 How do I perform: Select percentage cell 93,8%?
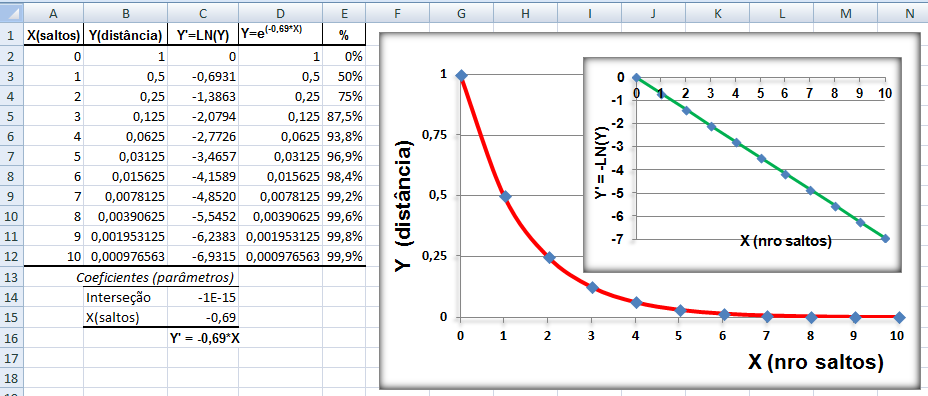point(344,137)
